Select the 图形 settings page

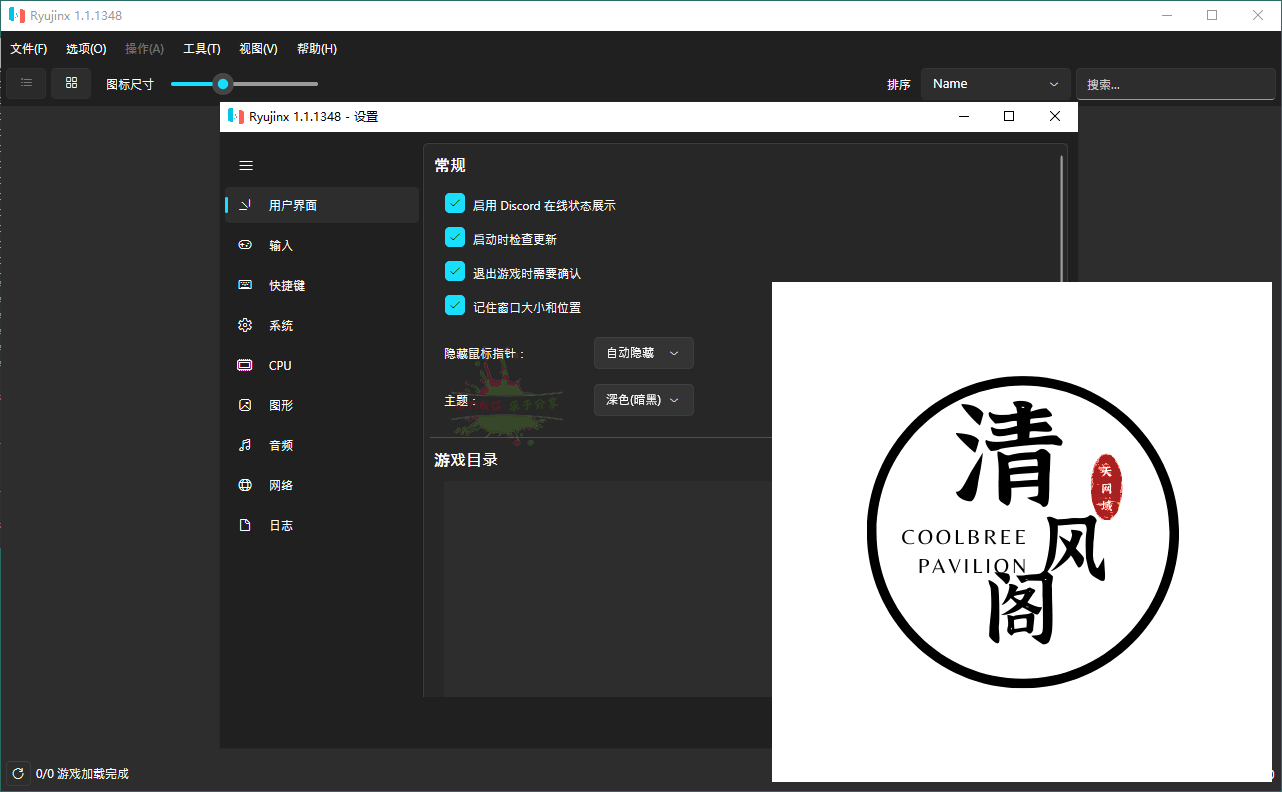(322, 405)
